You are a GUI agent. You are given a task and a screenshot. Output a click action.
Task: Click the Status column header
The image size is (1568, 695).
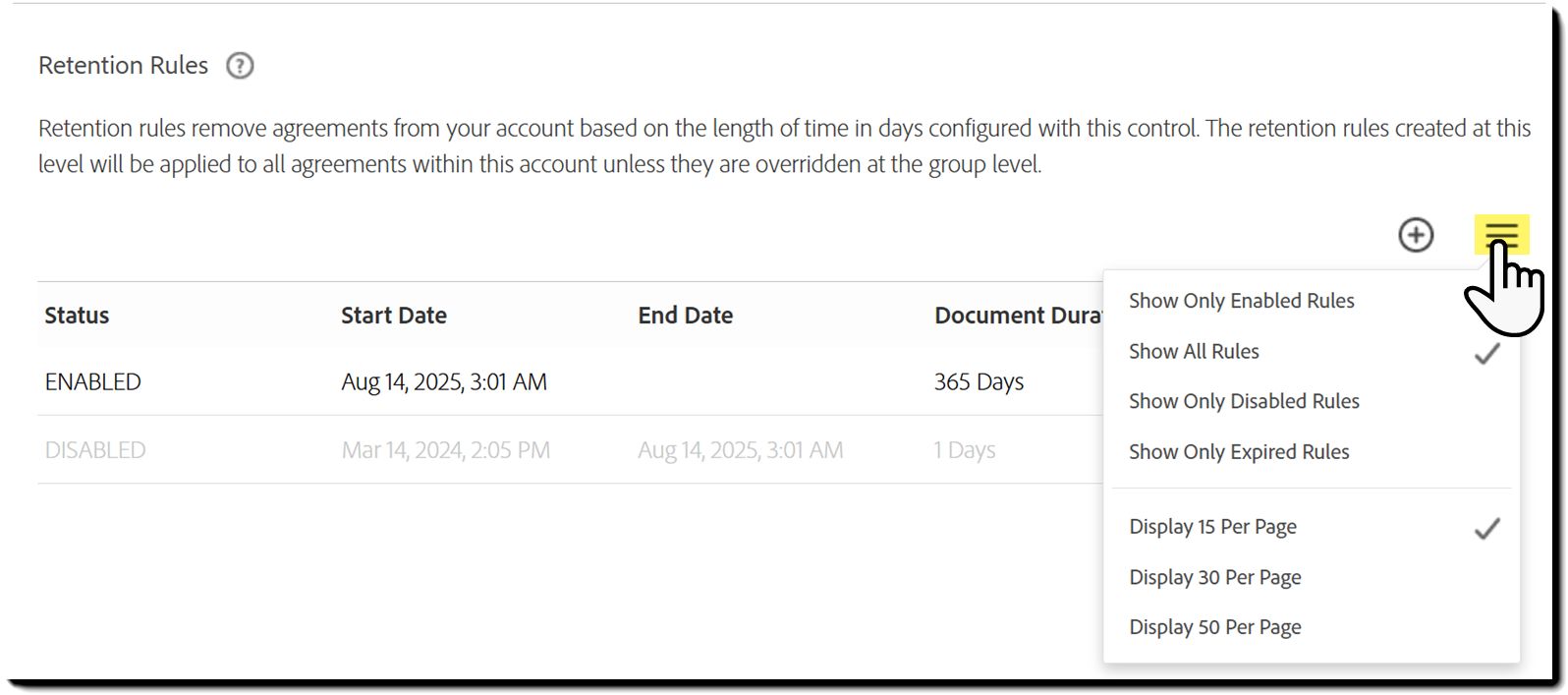point(77,316)
